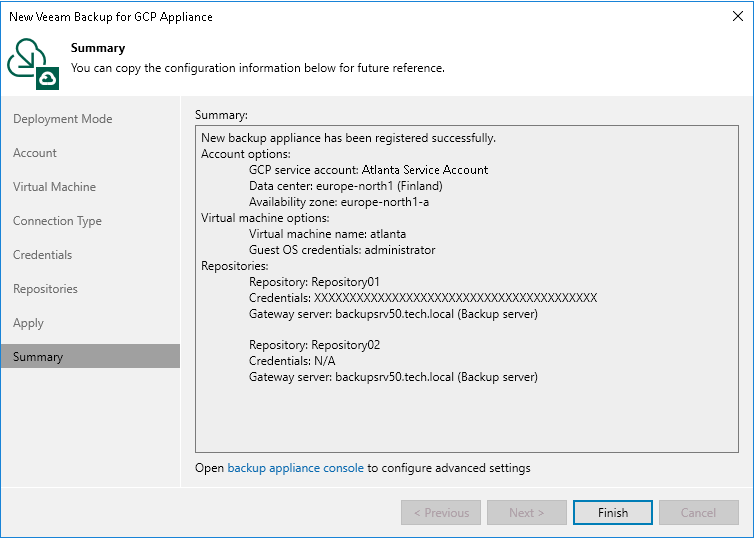This screenshot has width=754, height=538.
Task: Click the 'Credentials: N/A' line
Action: 292,361
